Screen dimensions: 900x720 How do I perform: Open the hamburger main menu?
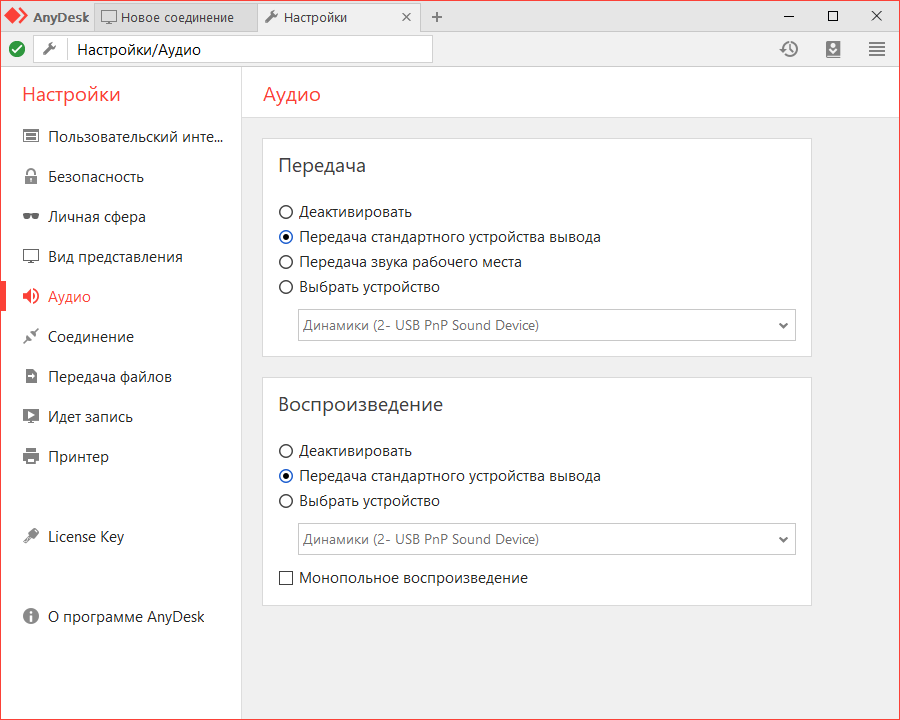click(x=877, y=49)
